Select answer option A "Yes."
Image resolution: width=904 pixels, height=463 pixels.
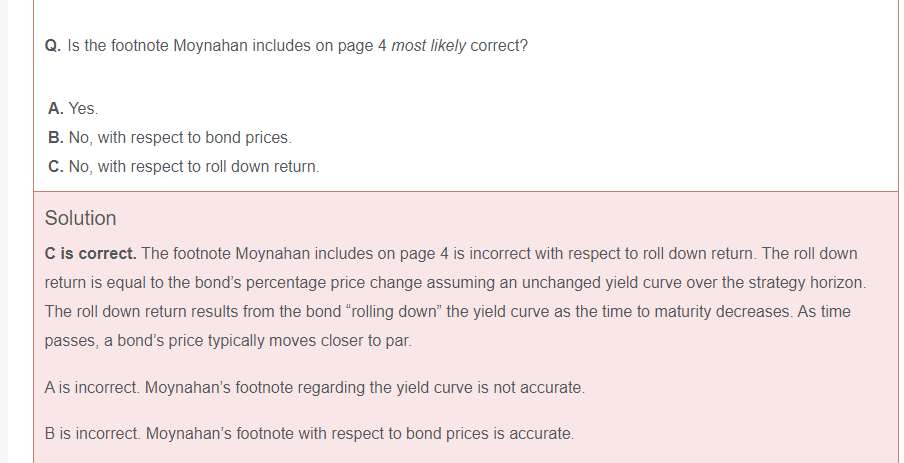pos(83,108)
